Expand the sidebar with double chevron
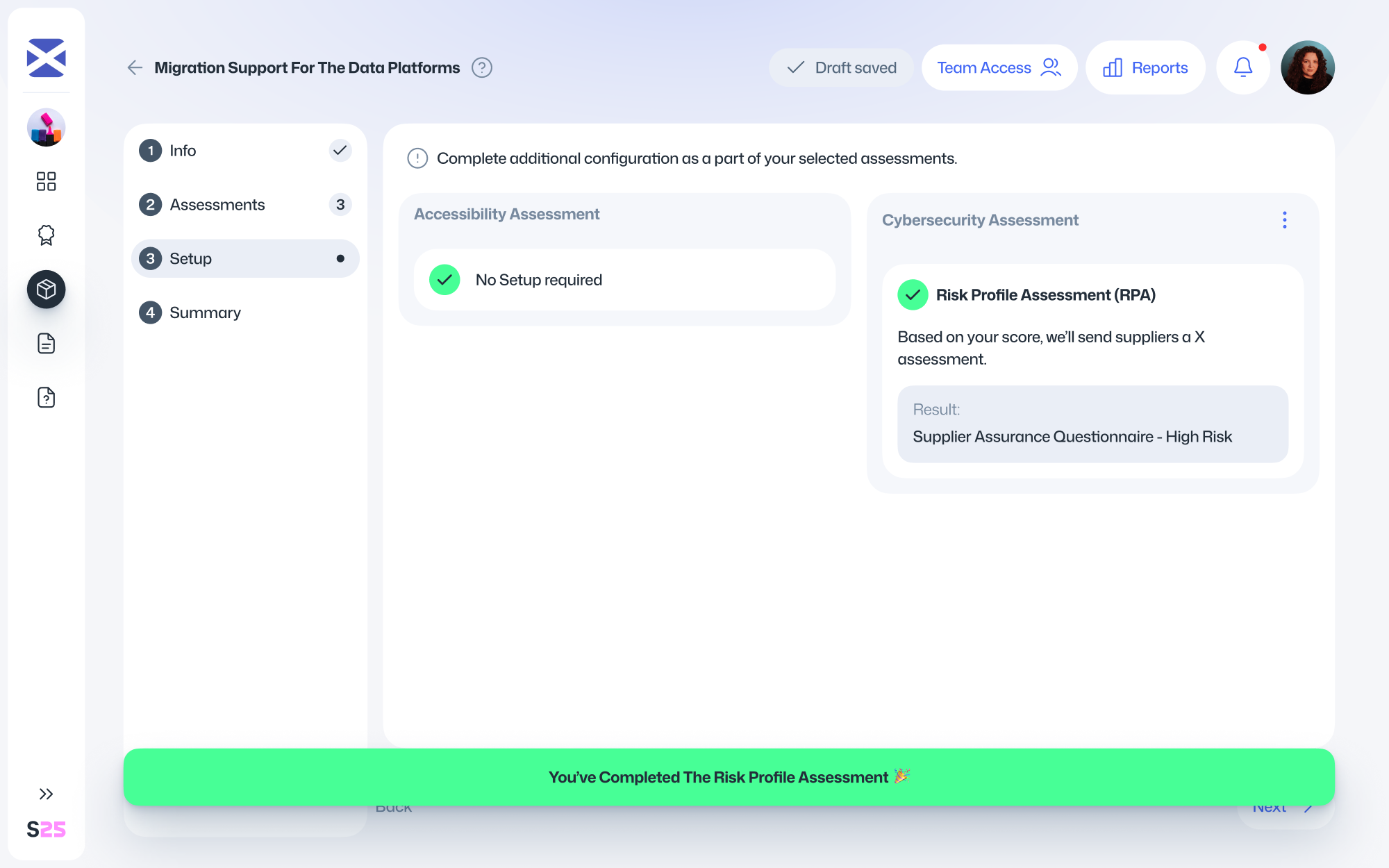The height and width of the screenshot is (868, 1389). click(x=46, y=794)
